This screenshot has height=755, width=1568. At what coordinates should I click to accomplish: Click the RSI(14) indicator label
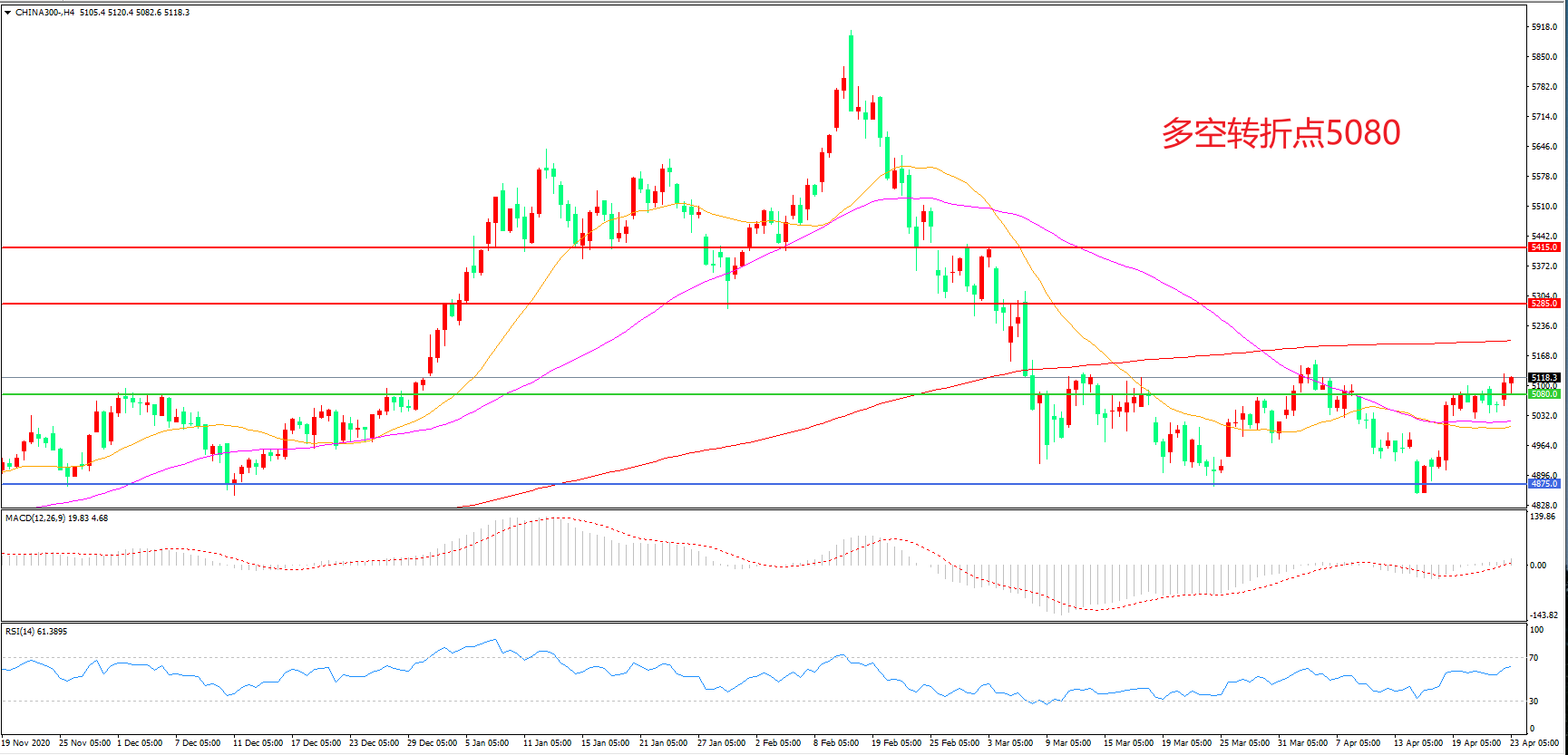coord(22,632)
